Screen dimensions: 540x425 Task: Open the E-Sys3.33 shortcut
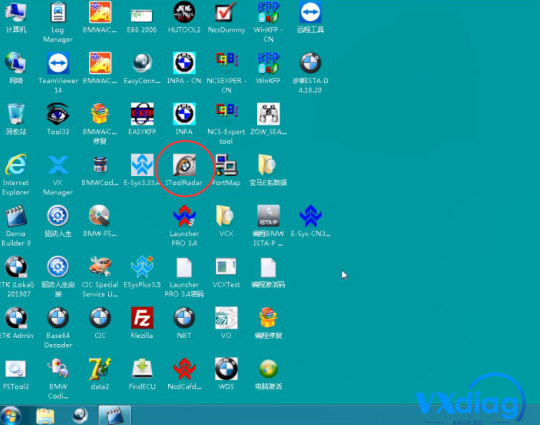tap(142, 165)
